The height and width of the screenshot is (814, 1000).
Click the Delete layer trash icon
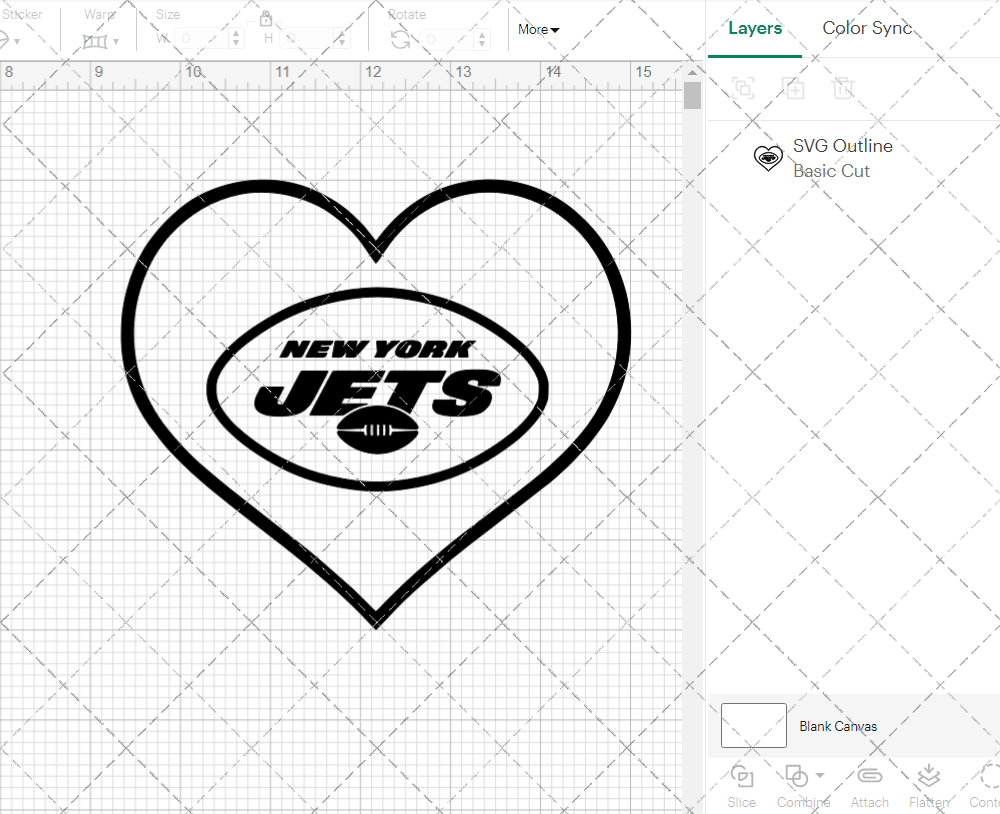842,87
